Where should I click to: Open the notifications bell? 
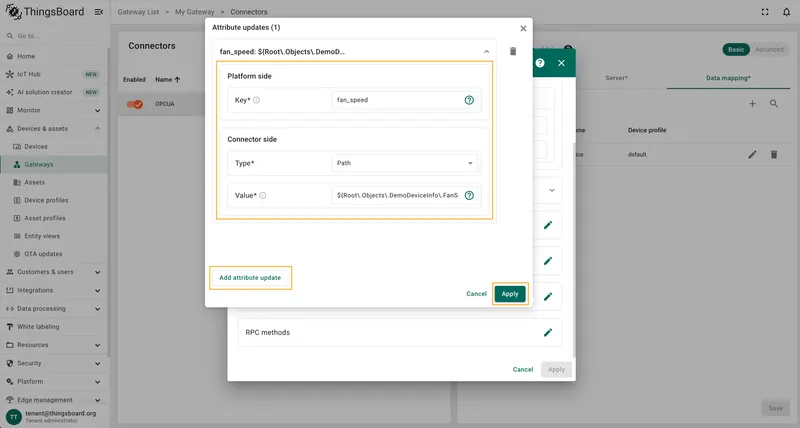point(786,12)
